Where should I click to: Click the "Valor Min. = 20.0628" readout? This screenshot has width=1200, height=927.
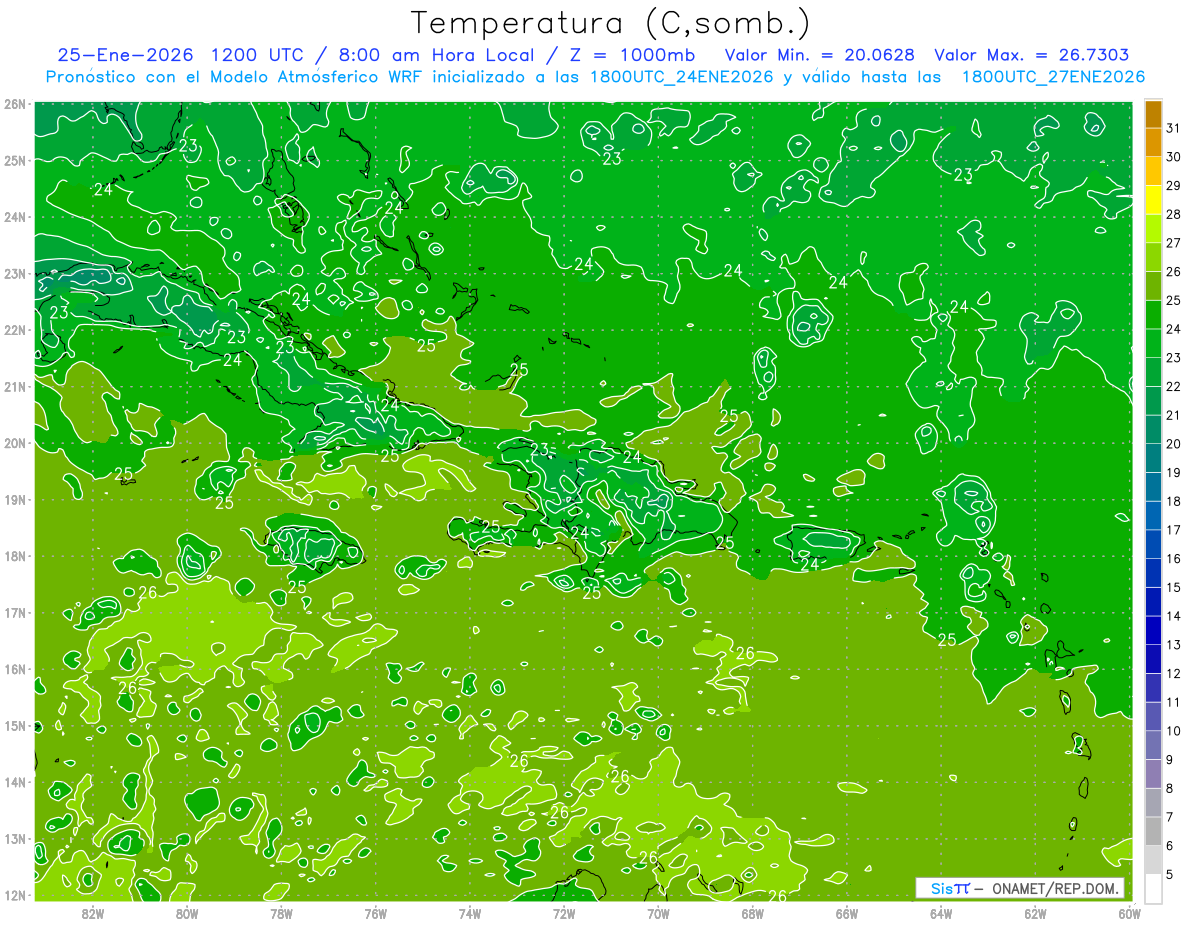pyautogui.click(x=820, y=55)
